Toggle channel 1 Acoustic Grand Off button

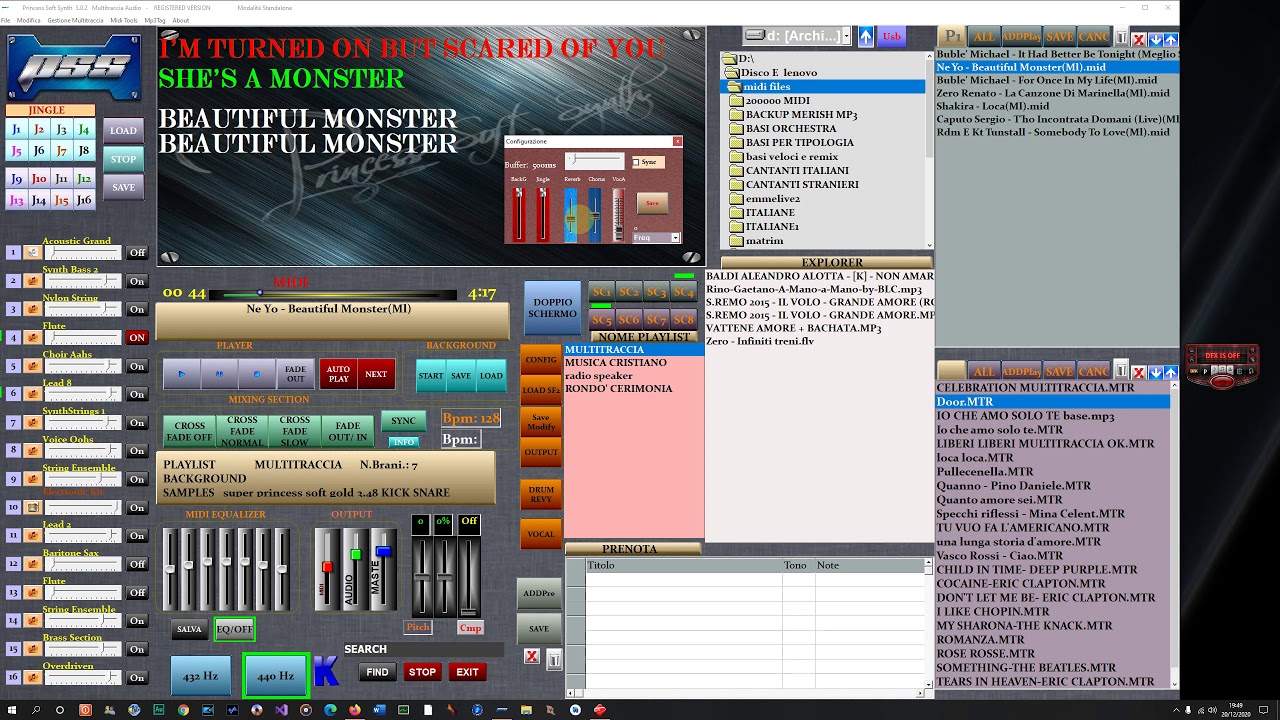137,253
